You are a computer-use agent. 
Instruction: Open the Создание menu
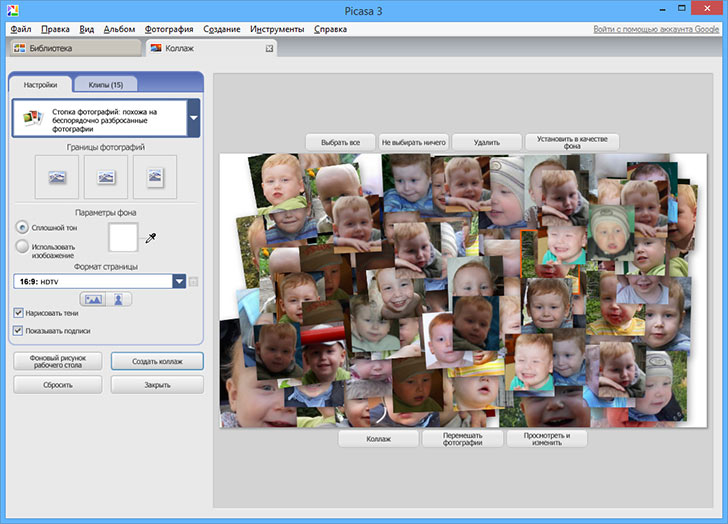click(222, 29)
